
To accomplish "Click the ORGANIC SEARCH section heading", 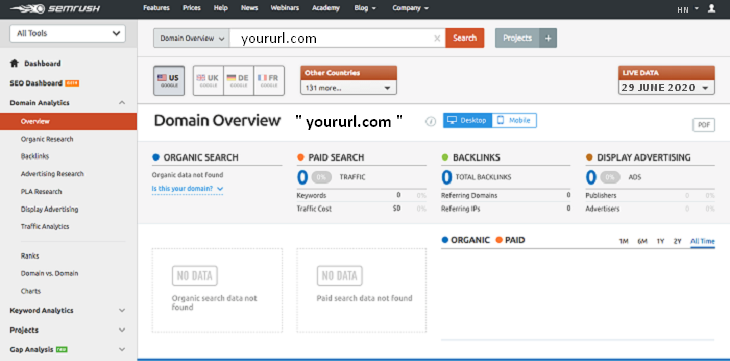I will point(201,157).
